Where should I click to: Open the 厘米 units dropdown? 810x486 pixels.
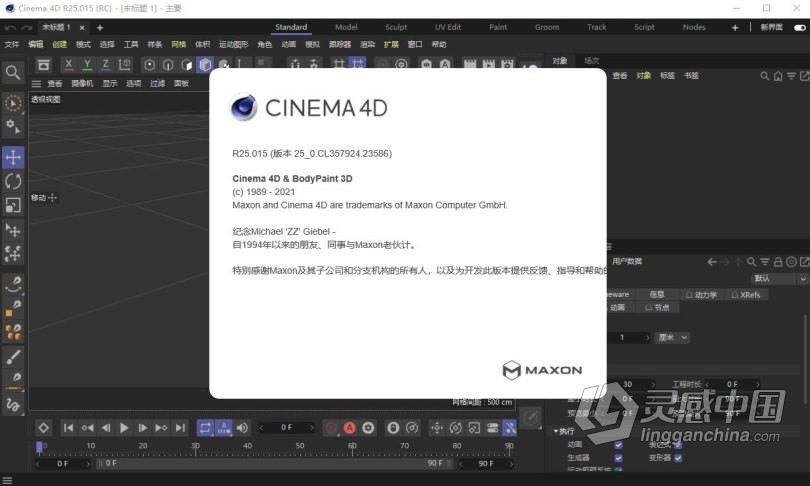(x=673, y=337)
